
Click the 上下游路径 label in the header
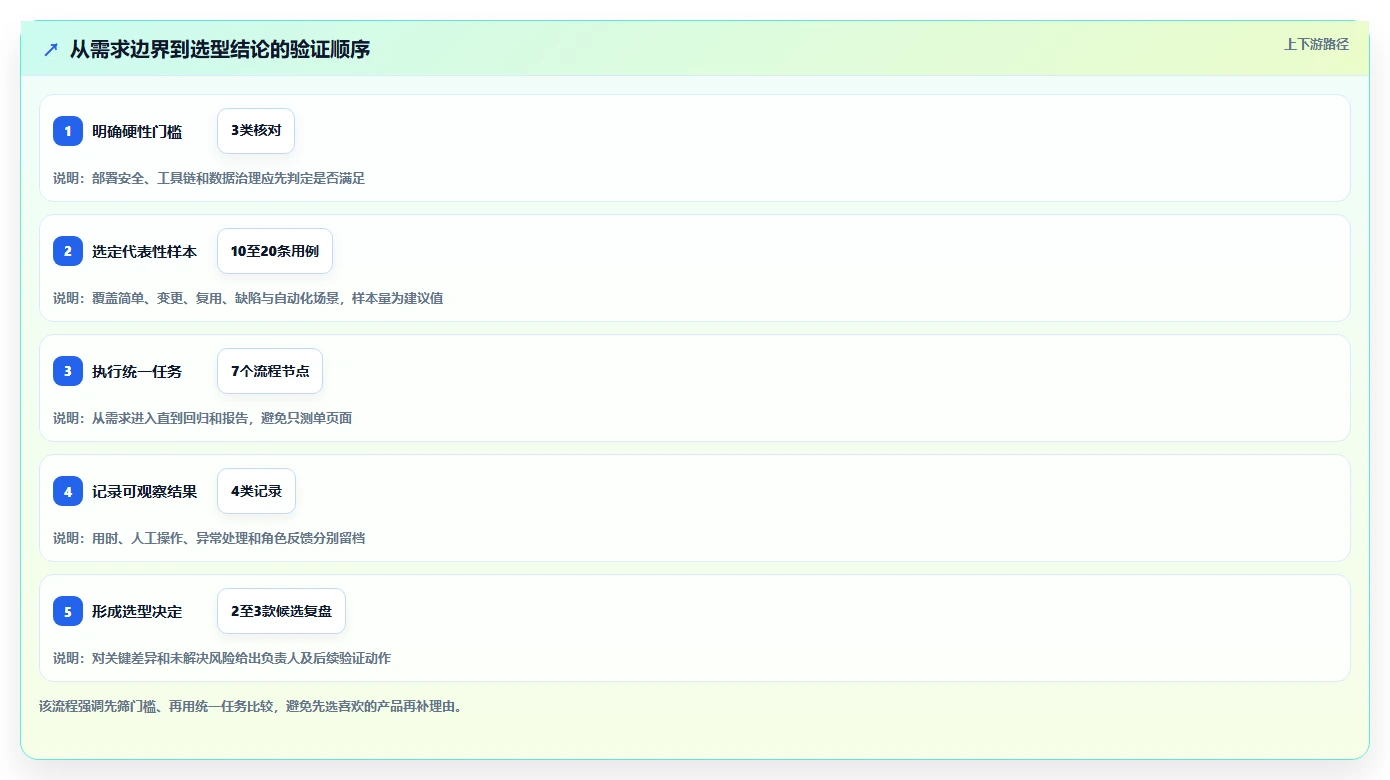tap(1316, 44)
